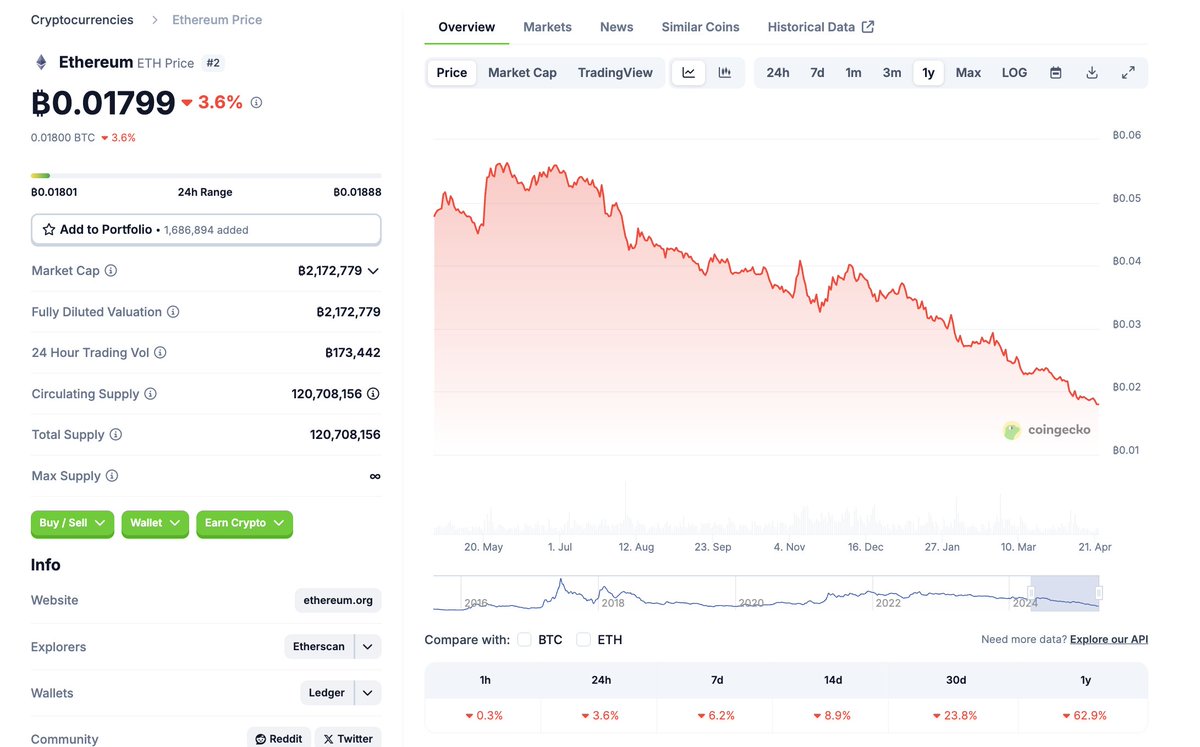The height and width of the screenshot is (747, 1200).
Task: Toggle the LOG scale option
Action: point(1014,73)
